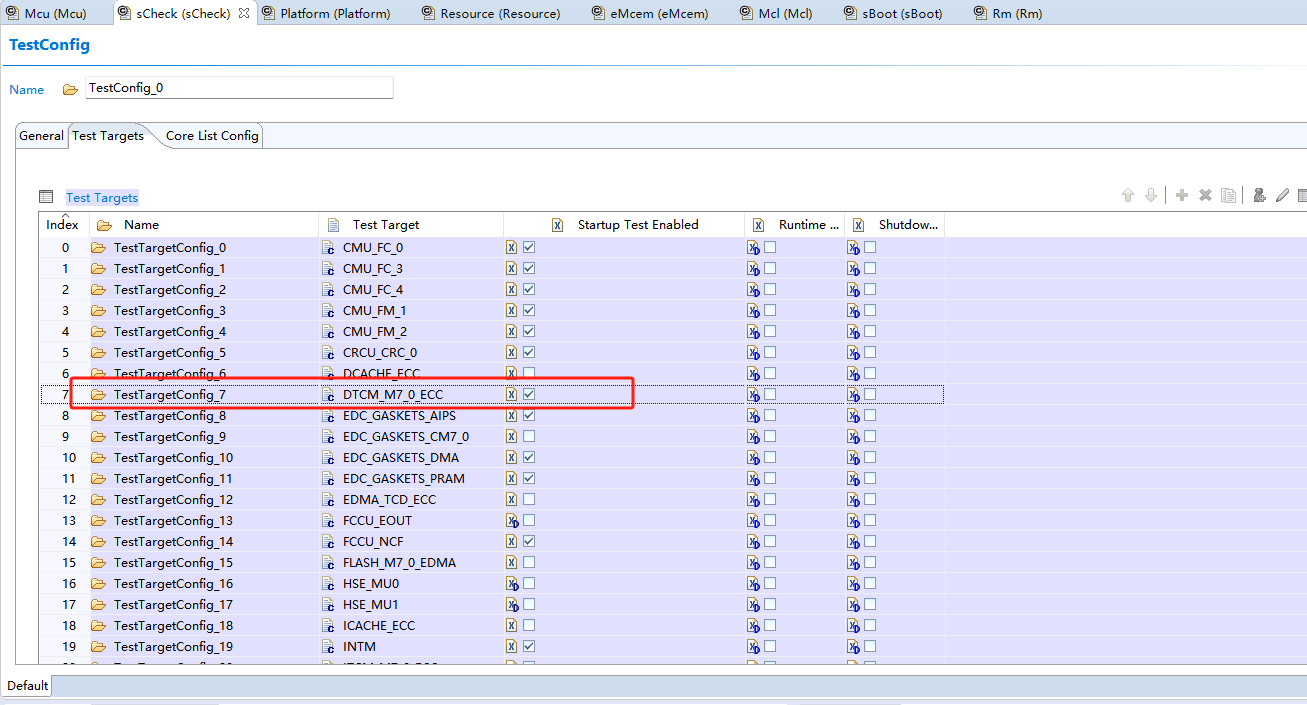This screenshot has width=1307, height=705.
Task: Click the folder icon in Name column header
Action: (104, 225)
